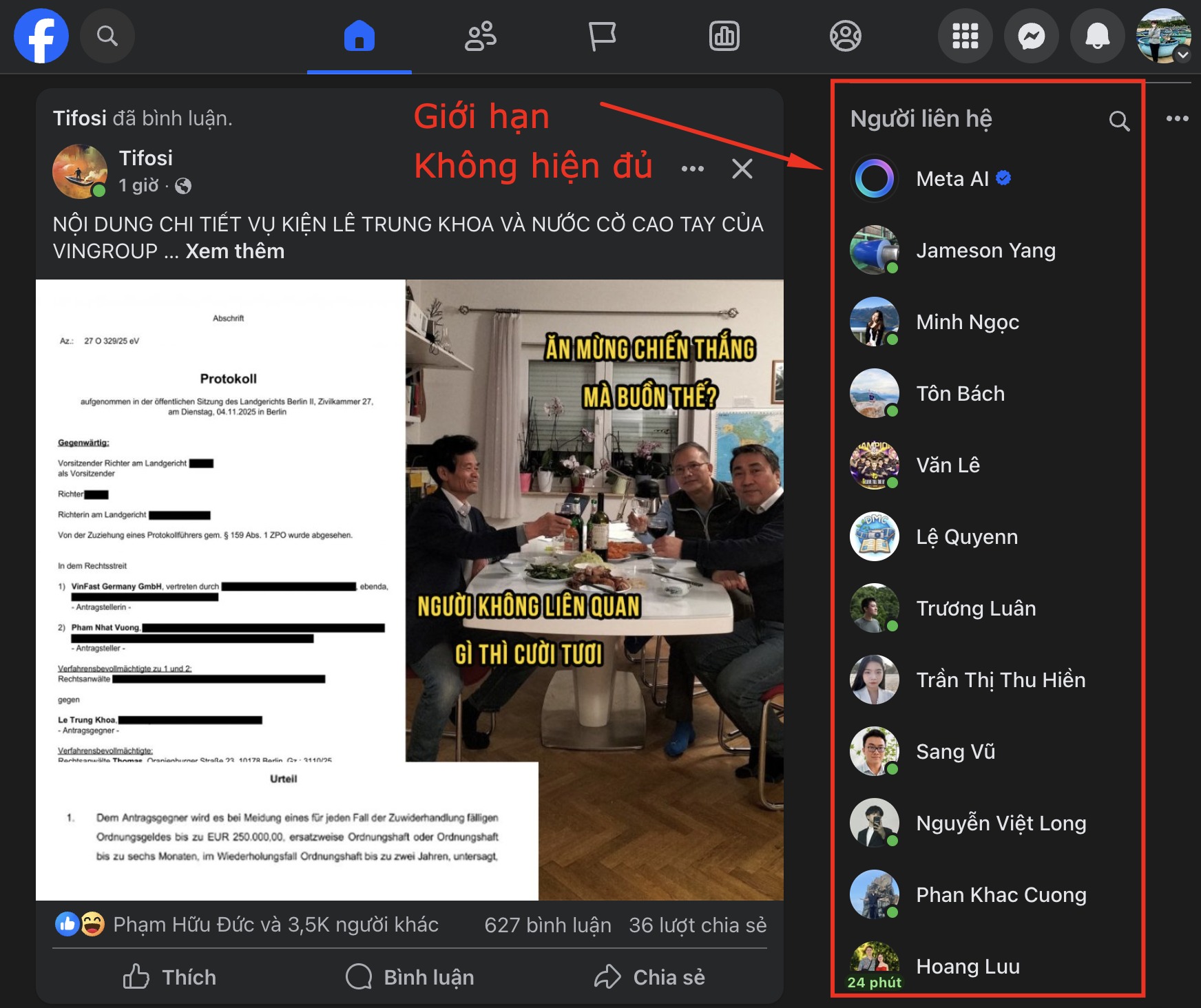Like the post with Thích
The width and height of the screenshot is (1201, 1008).
(x=169, y=977)
